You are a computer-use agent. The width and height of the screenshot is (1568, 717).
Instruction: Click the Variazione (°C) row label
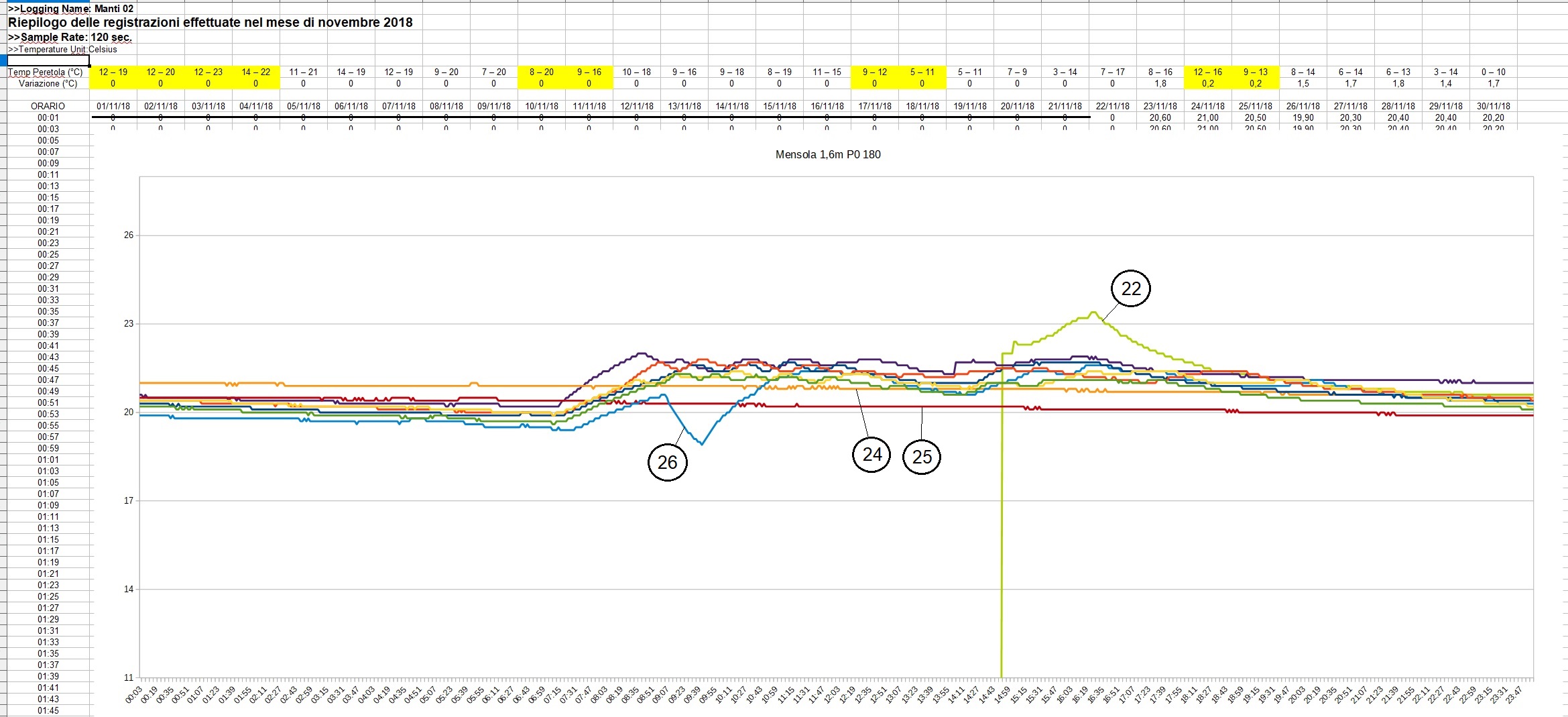pos(48,83)
